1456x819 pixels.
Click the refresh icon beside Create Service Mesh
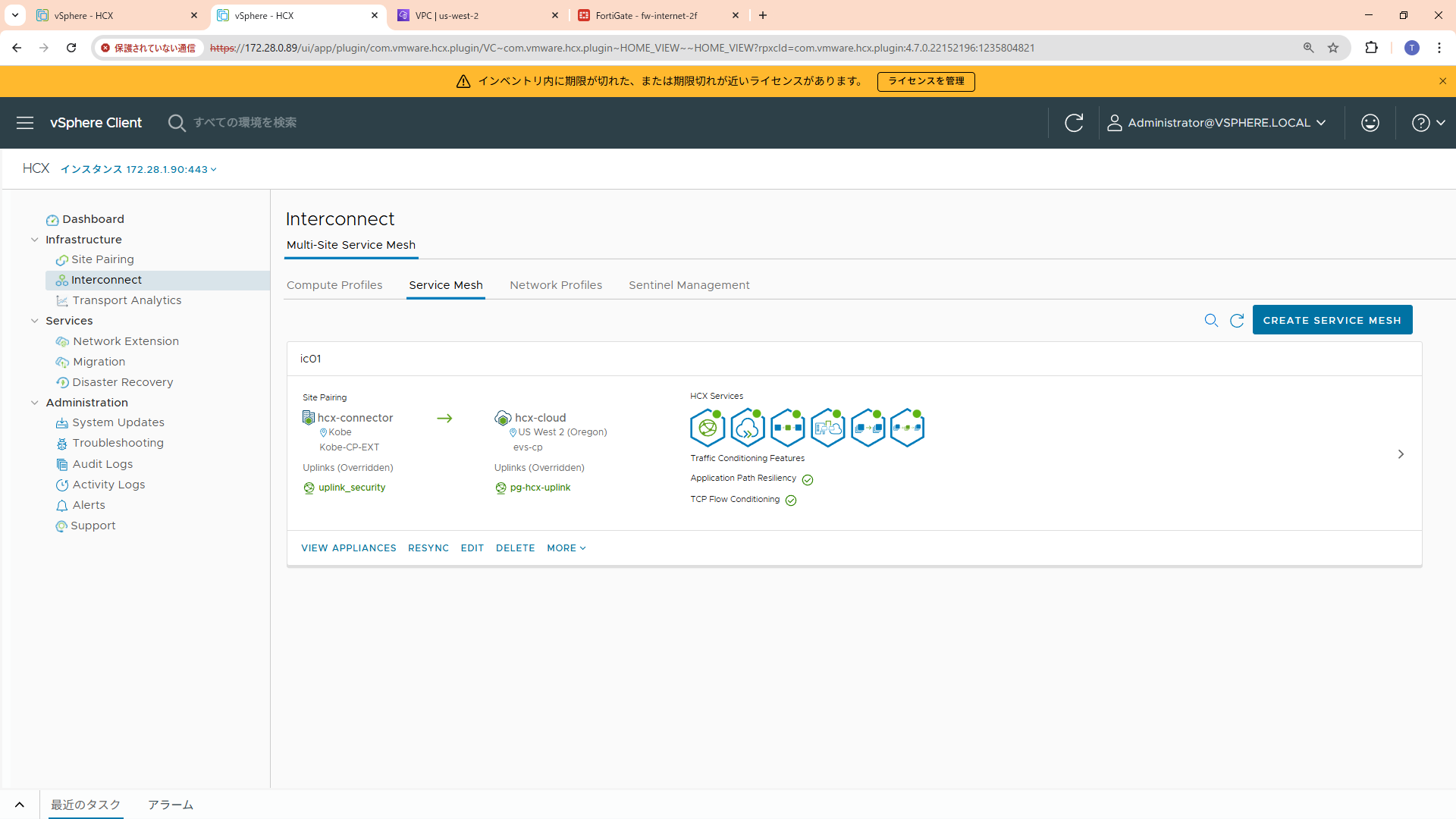tap(1237, 321)
